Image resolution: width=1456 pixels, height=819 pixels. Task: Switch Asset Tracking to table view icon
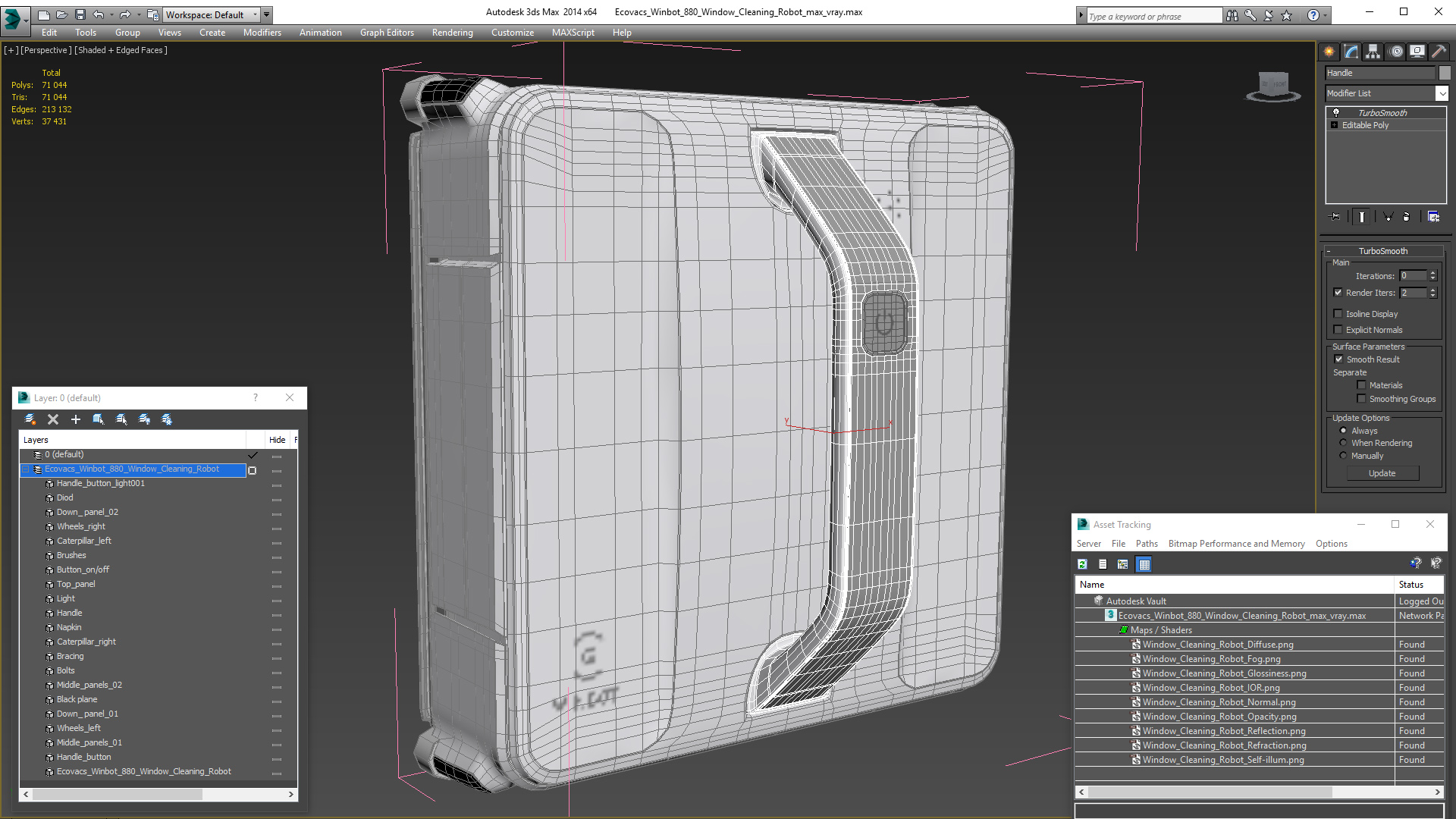pyautogui.click(x=1144, y=564)
